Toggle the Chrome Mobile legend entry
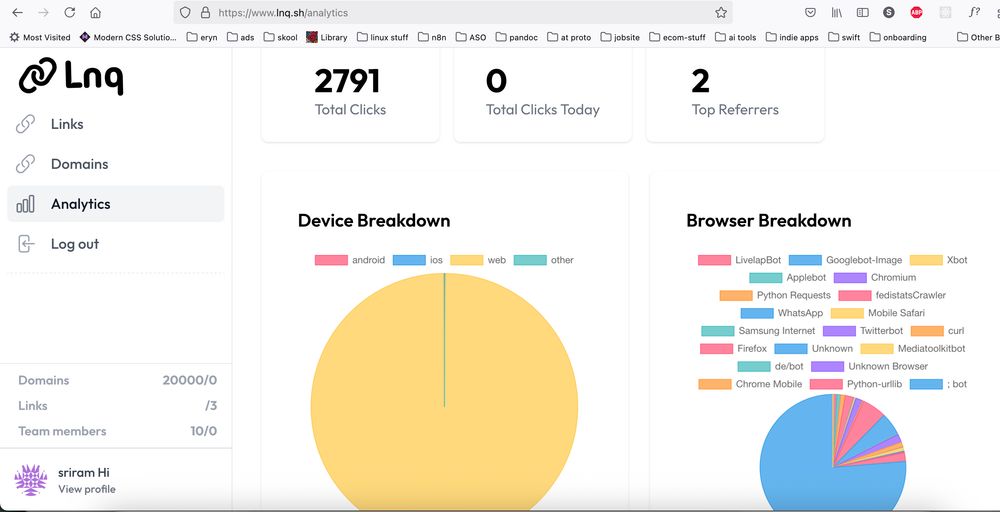This screenshot has width=1000, height=512. coord(750,384)
